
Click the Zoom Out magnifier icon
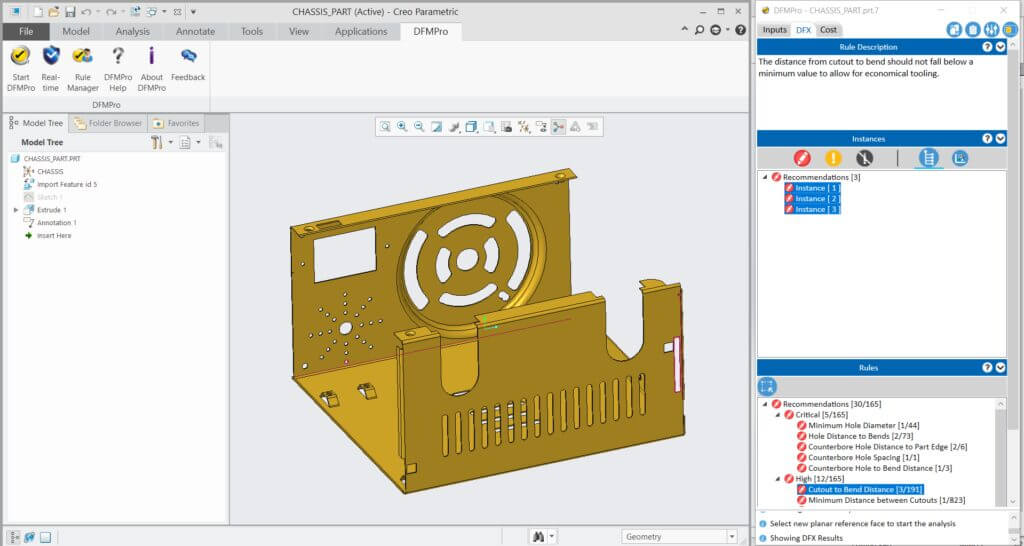[419, 127]
